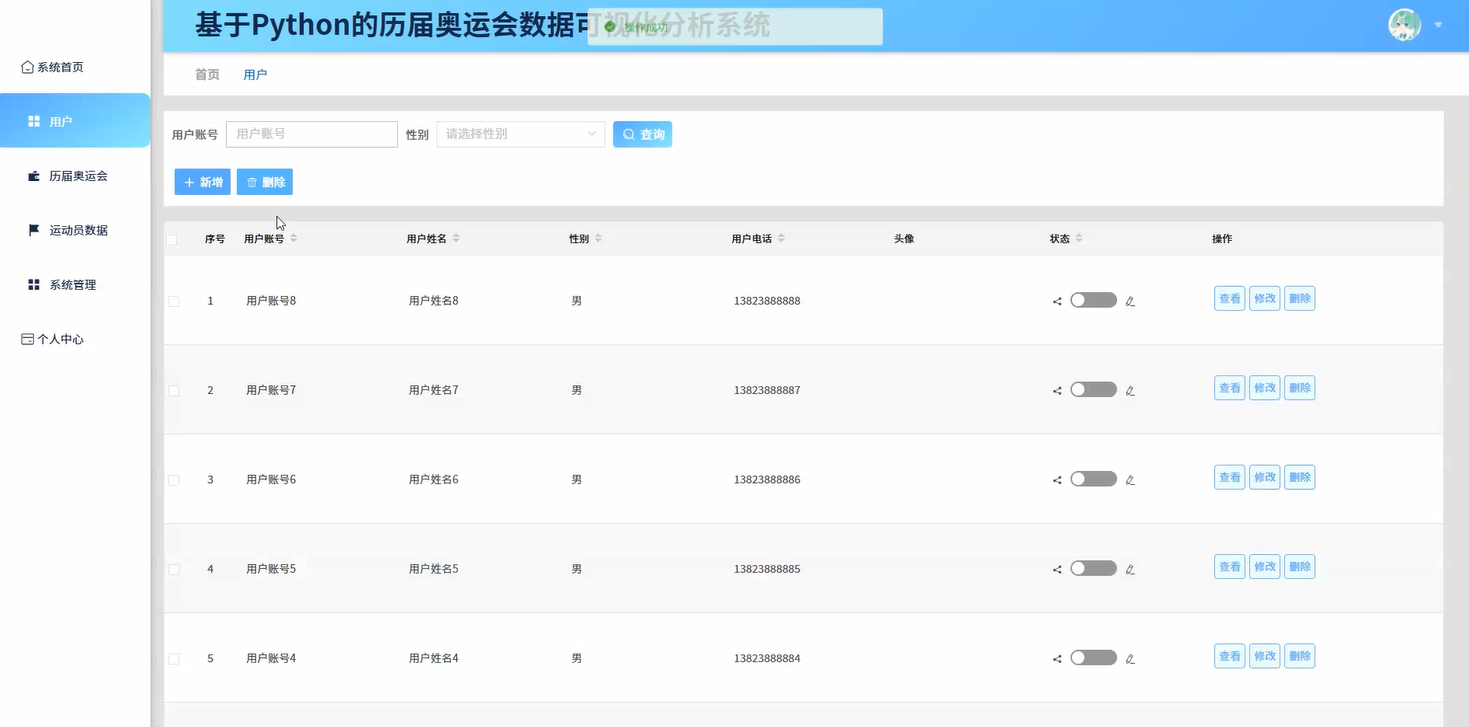Check the checkbox for row 用户账号8

(x=174, y=301)
